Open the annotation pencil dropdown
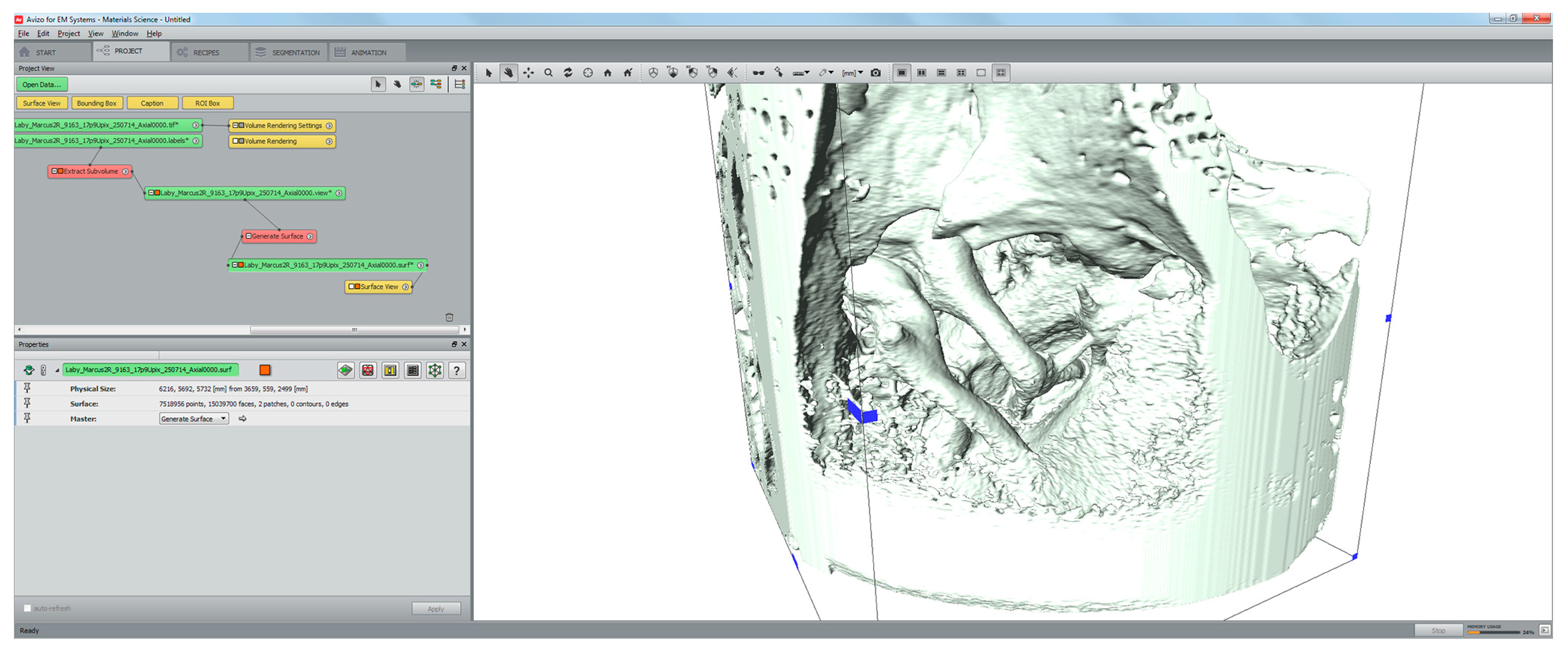 [x=826, y=73]
